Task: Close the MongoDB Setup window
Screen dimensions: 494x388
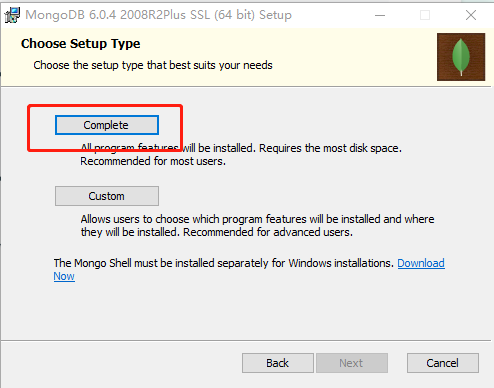Action: coord(471,15)
